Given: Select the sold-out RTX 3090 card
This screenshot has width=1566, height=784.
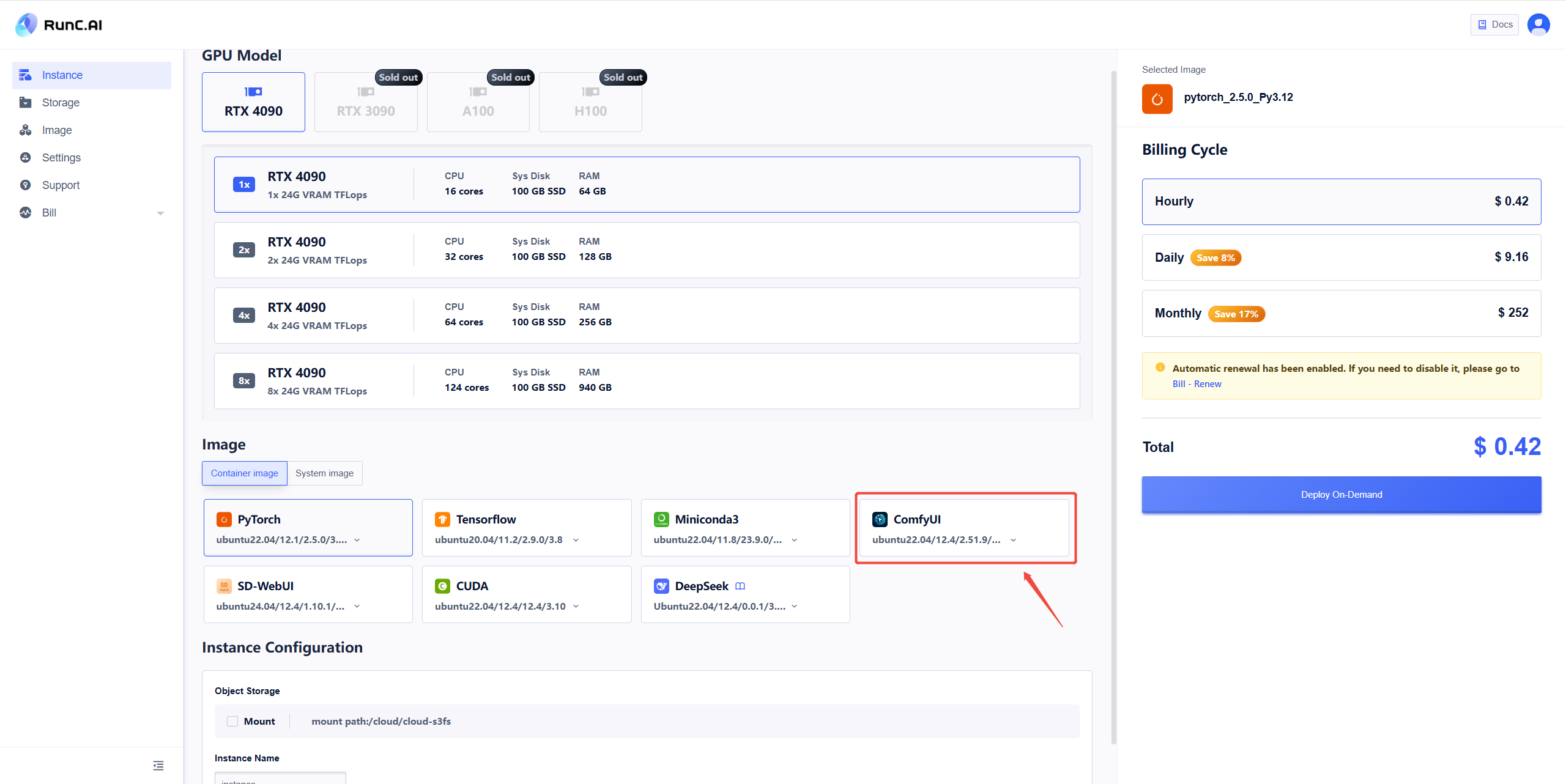Looking at the screenshot, I should [366, 102].
